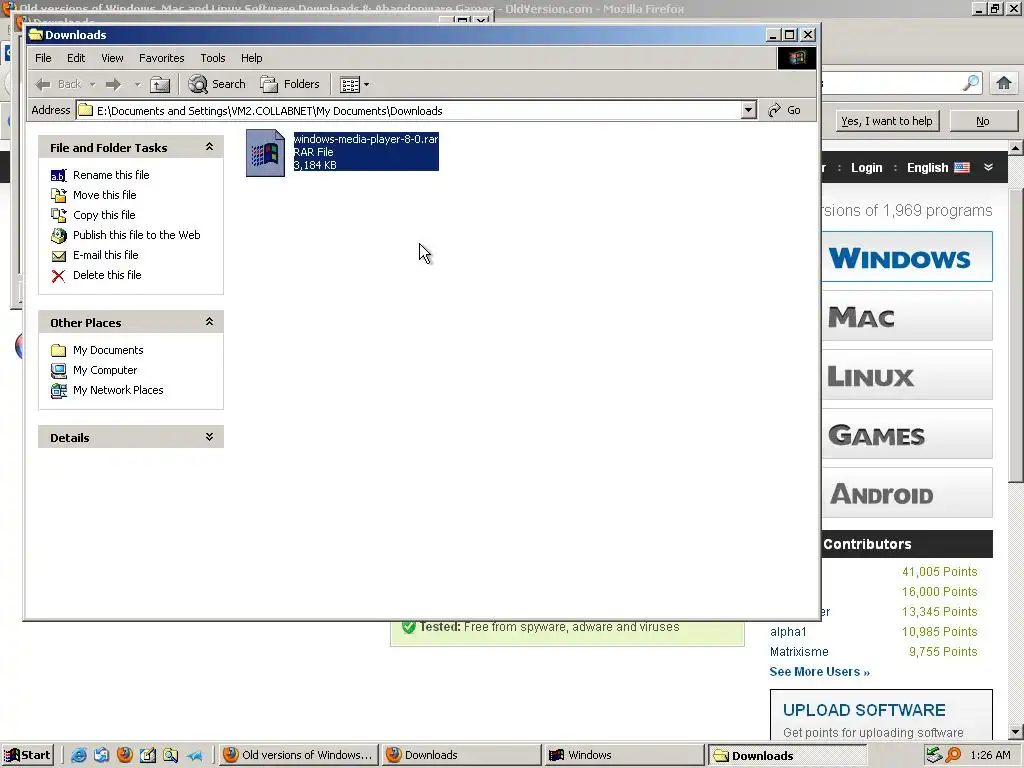Click the Start button
This screenshot has height=768, width=1024.
[27, 755]
